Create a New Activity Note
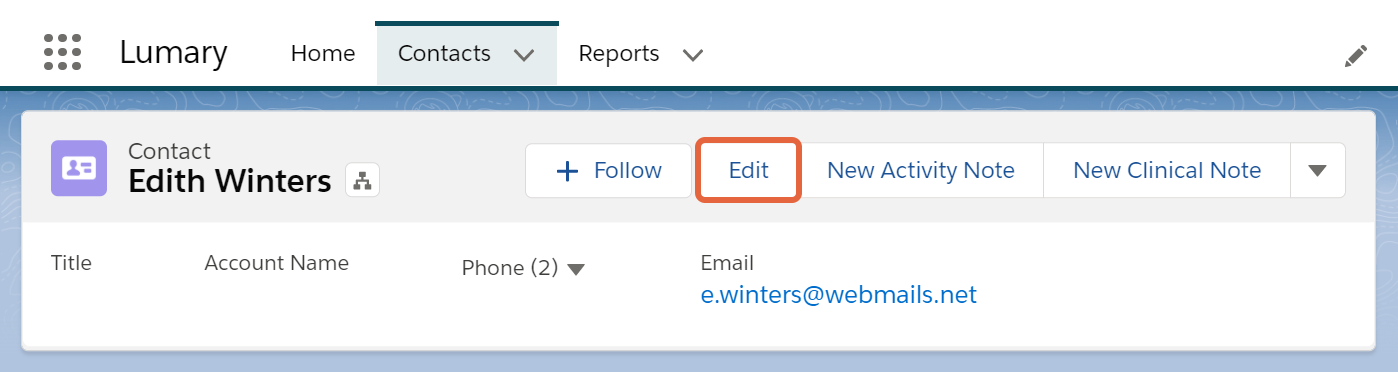Viewport: 1398px width, 372px height. [x=921, y=170]
